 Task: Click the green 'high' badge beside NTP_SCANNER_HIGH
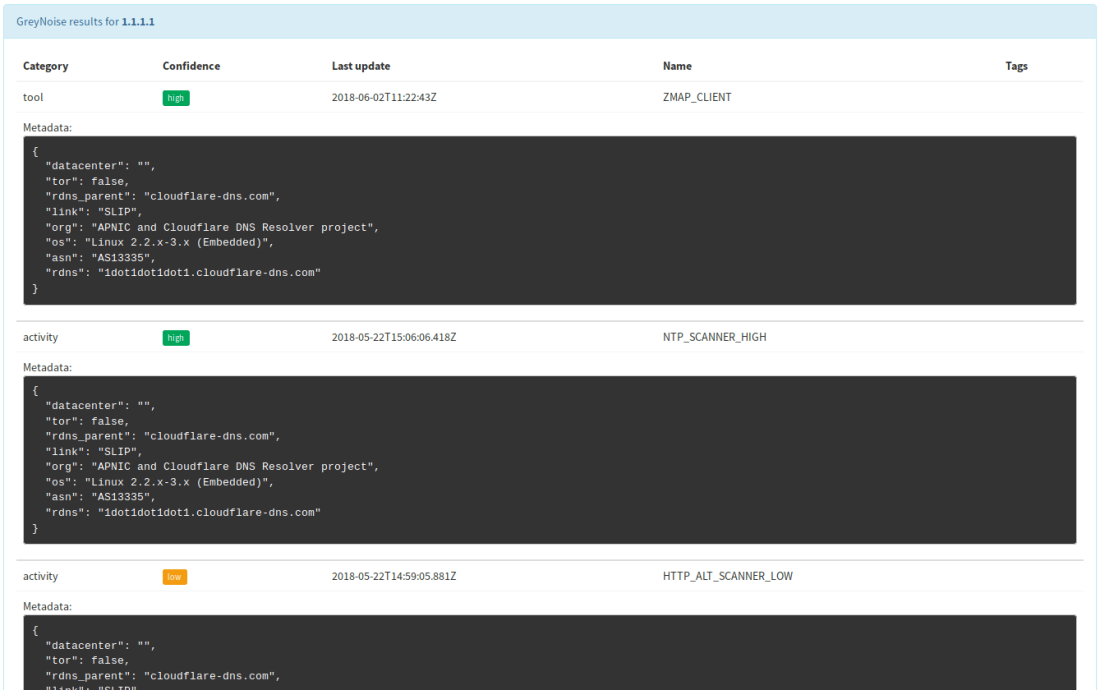point(175,337)
